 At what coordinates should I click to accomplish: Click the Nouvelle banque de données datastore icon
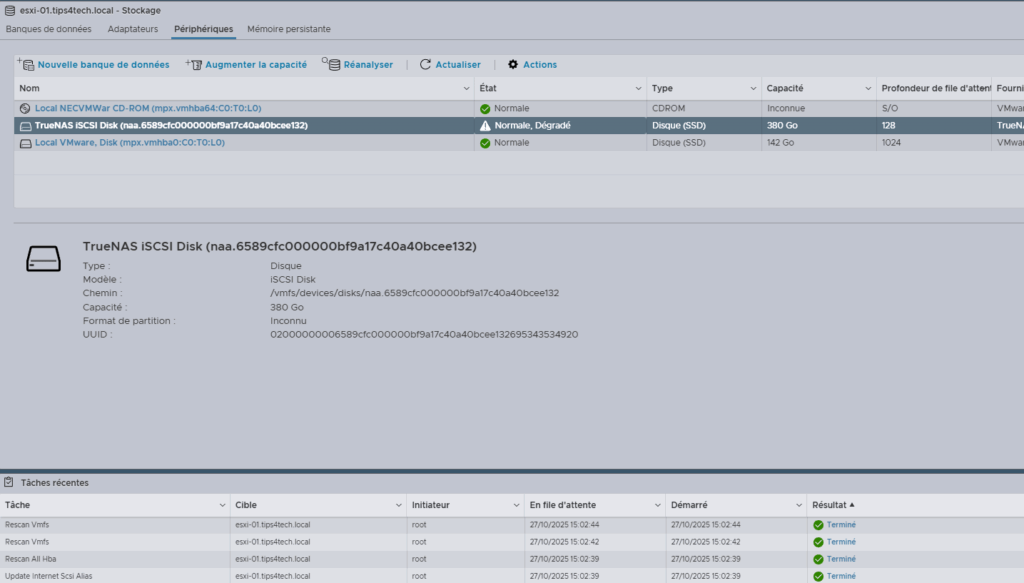pyautogui.click(x=26, y=64)
